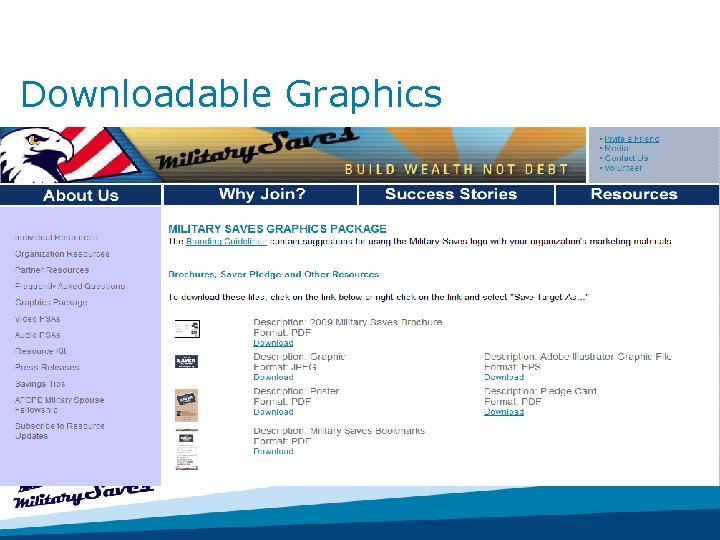720x540 pixels.
Task: Click 'Description: Poster' text
Action: [x=296, y=391]
